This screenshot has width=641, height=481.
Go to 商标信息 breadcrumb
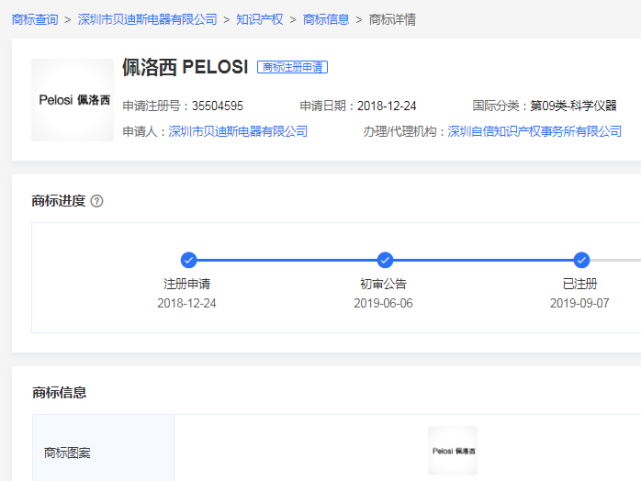326,19
